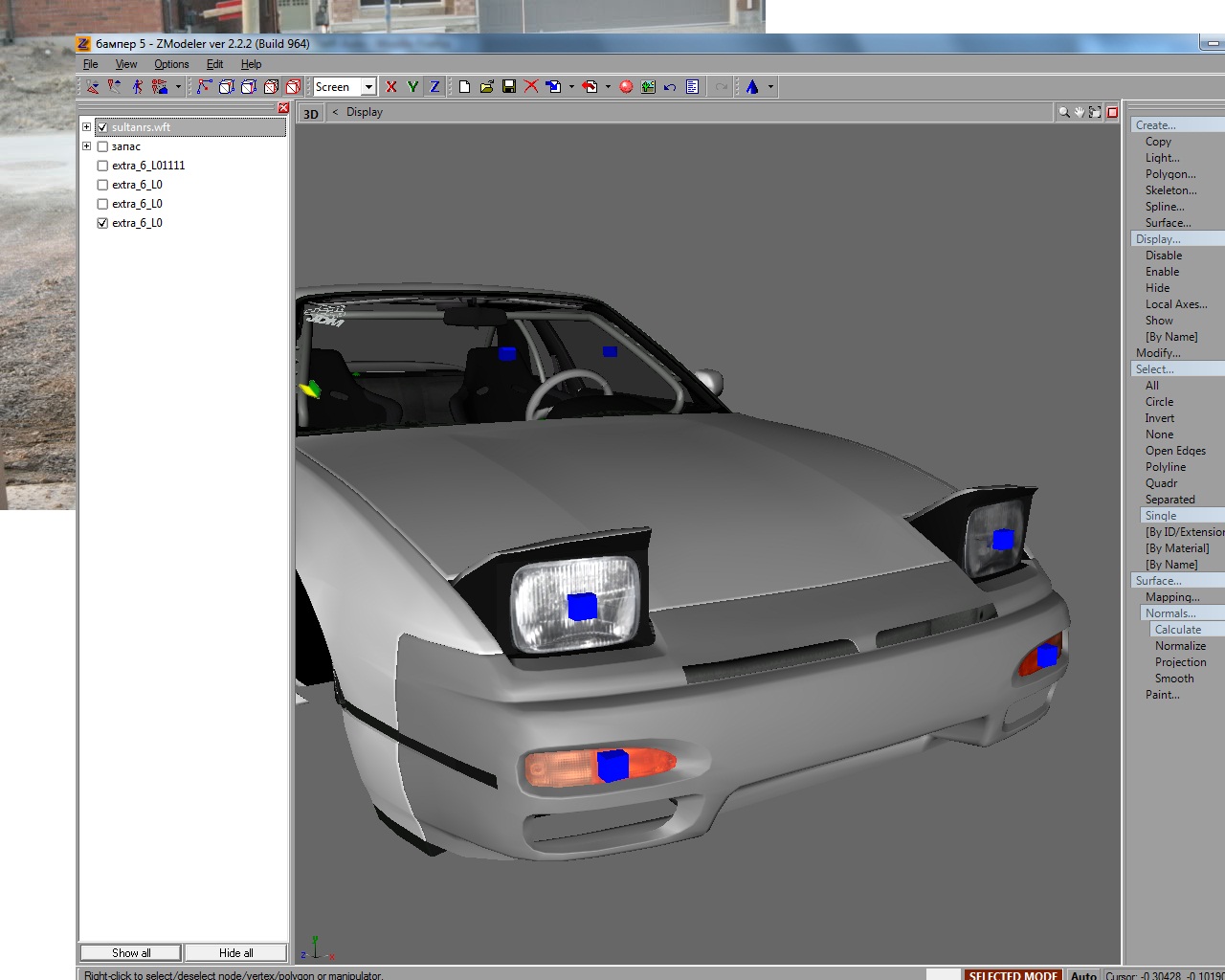Click the fourth toolbar icon before dropdown arrow
This screenshot has height=980, width=1225.
coord(159,86)
